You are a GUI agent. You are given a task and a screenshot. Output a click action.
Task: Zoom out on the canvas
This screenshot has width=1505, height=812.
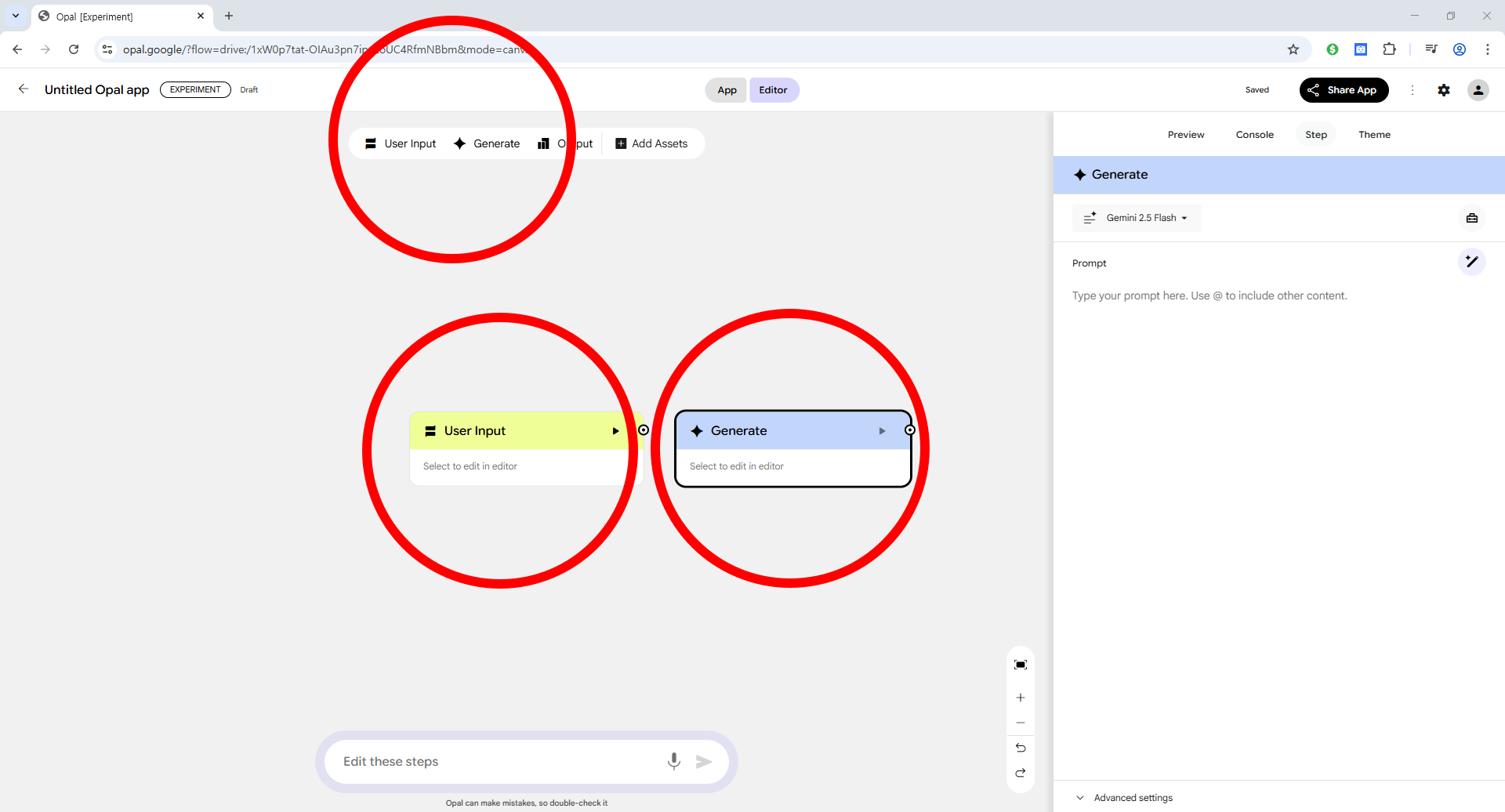tap(1021, 723)
